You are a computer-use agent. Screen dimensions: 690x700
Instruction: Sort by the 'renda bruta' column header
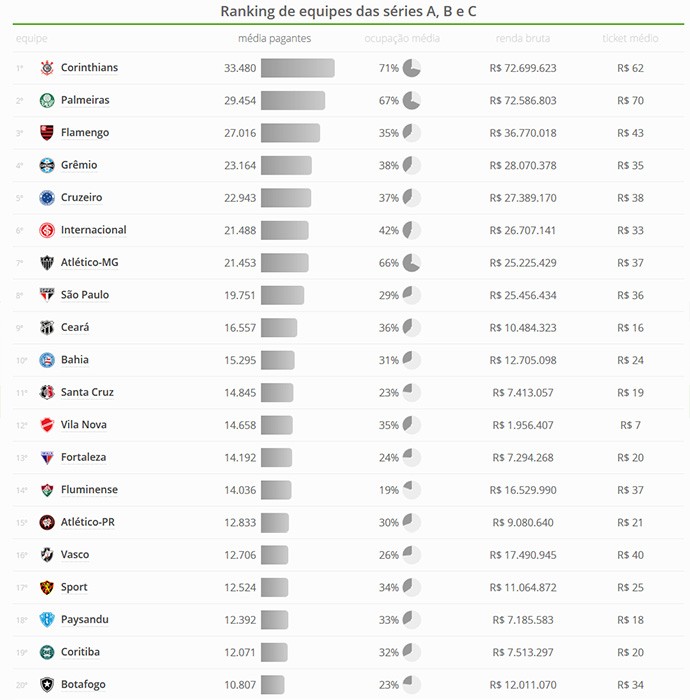pyautogui.click(x=523, y=39)
